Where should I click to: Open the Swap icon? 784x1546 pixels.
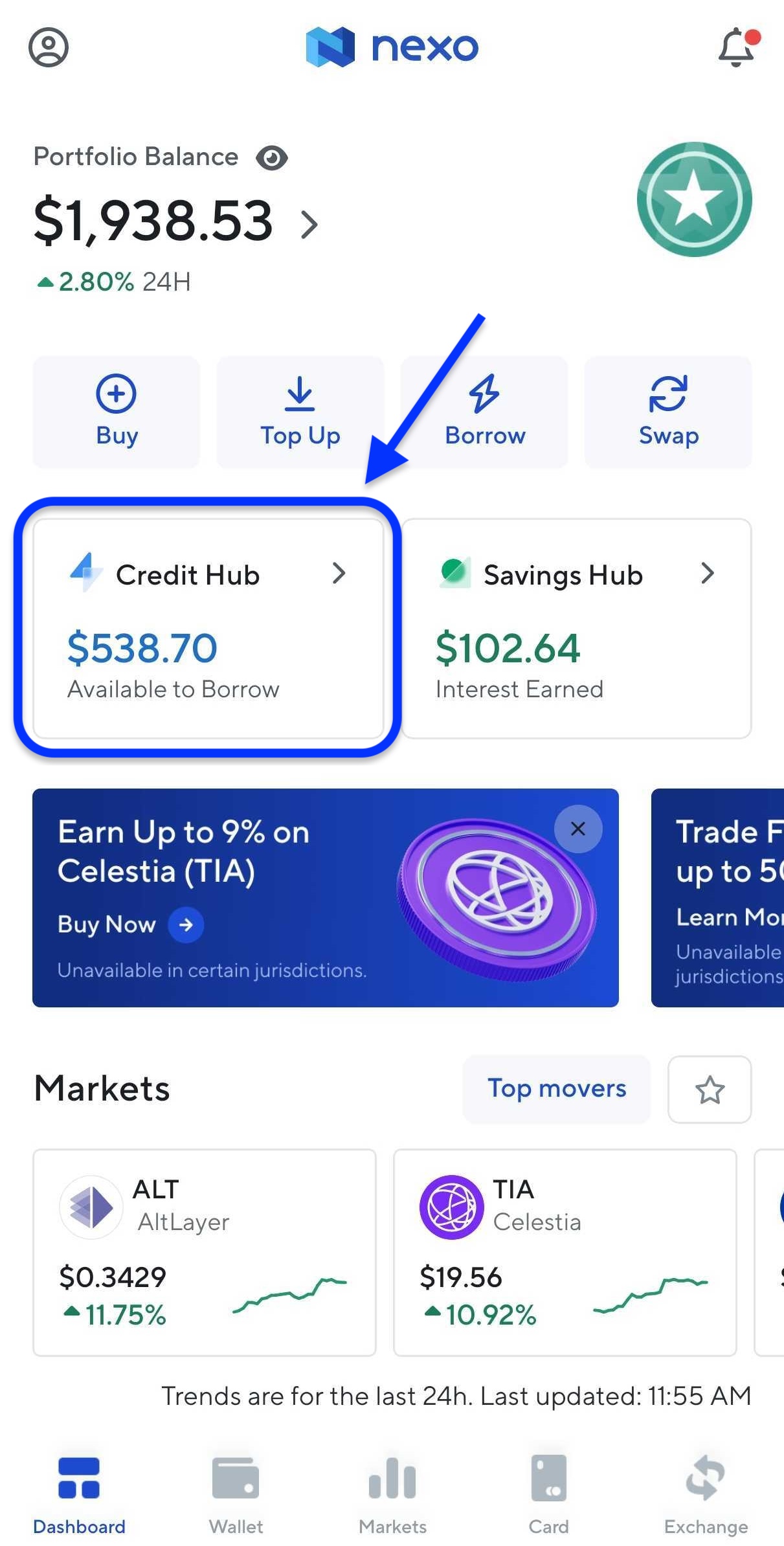668,393
